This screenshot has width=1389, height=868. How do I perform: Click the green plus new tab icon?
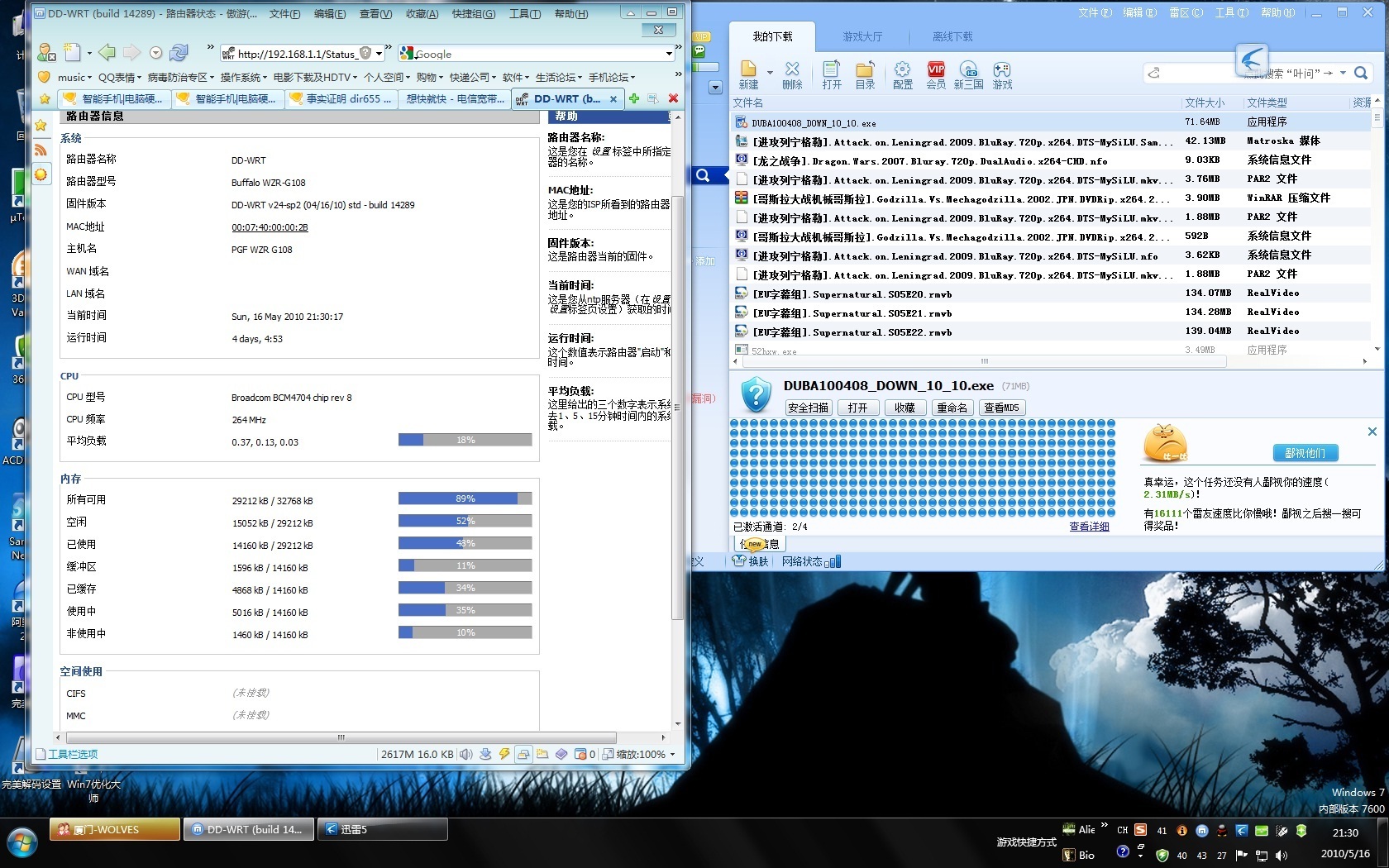(634, 98)
